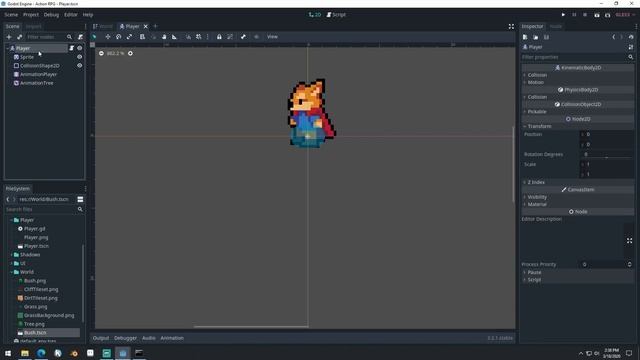Open the Project menu
Viewport: 640px width, 360px height.
point(31,15)
